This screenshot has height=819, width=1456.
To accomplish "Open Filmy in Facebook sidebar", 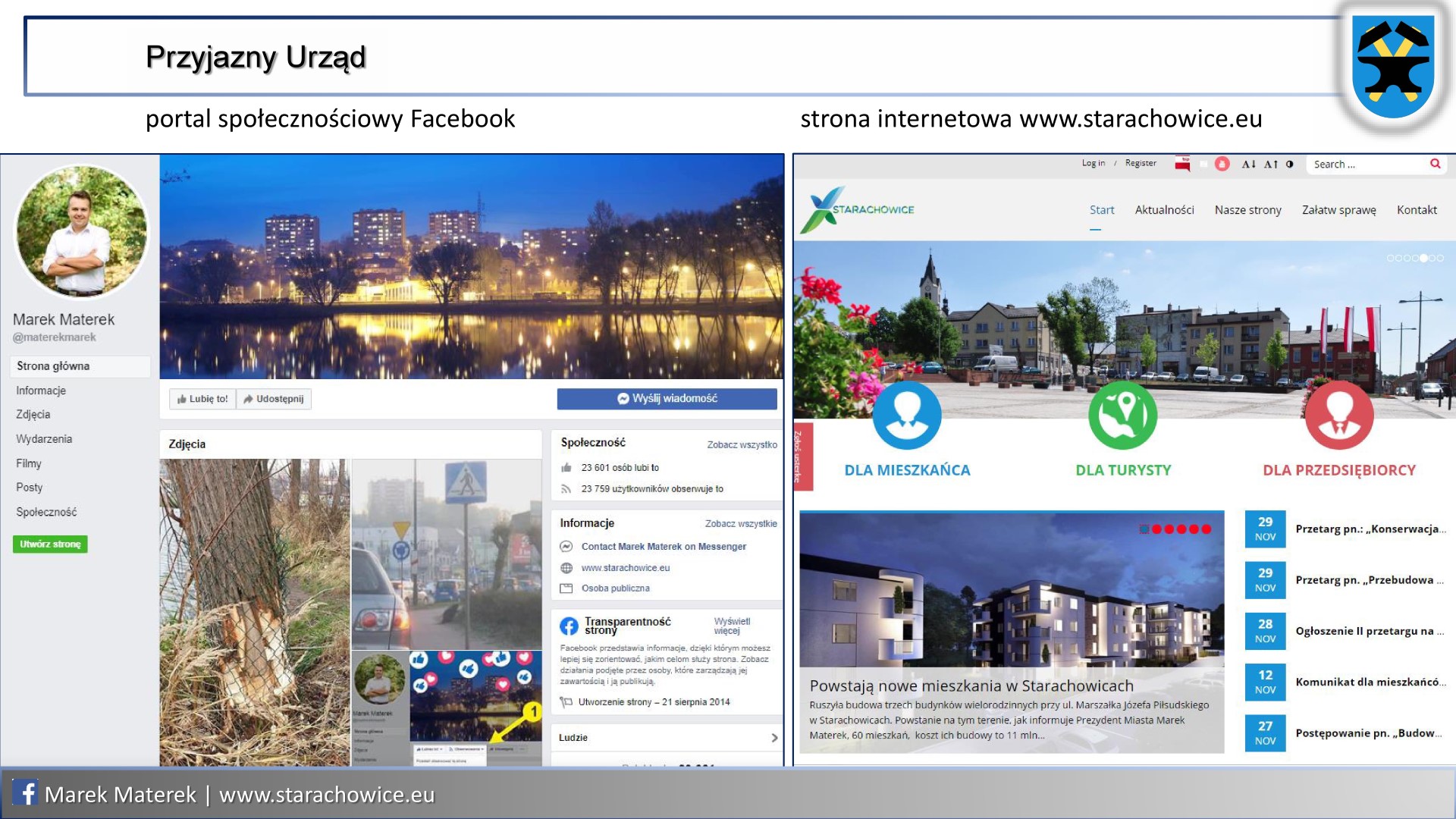I will (x=29, y=463).
